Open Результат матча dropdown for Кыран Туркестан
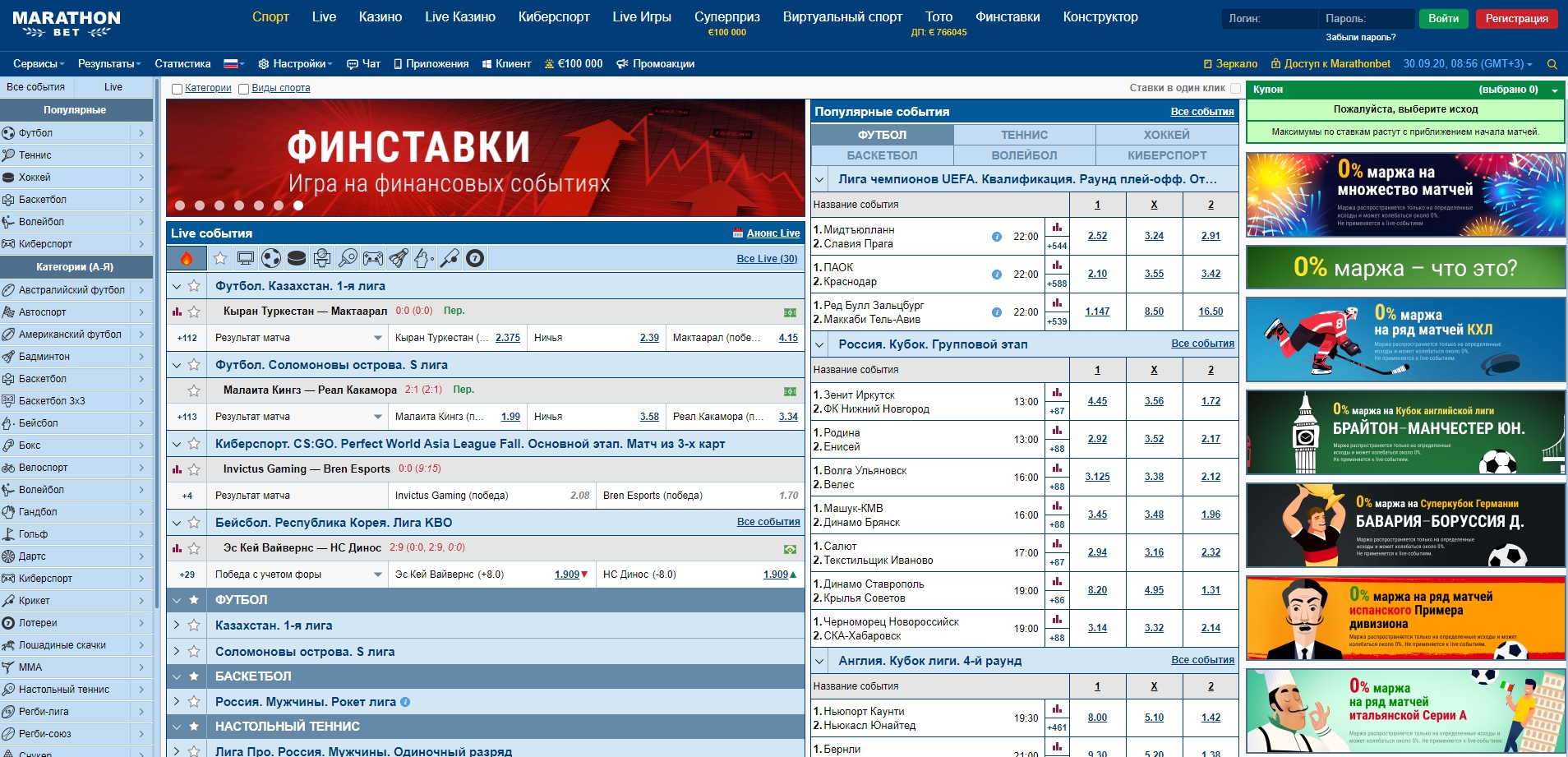 297,338
